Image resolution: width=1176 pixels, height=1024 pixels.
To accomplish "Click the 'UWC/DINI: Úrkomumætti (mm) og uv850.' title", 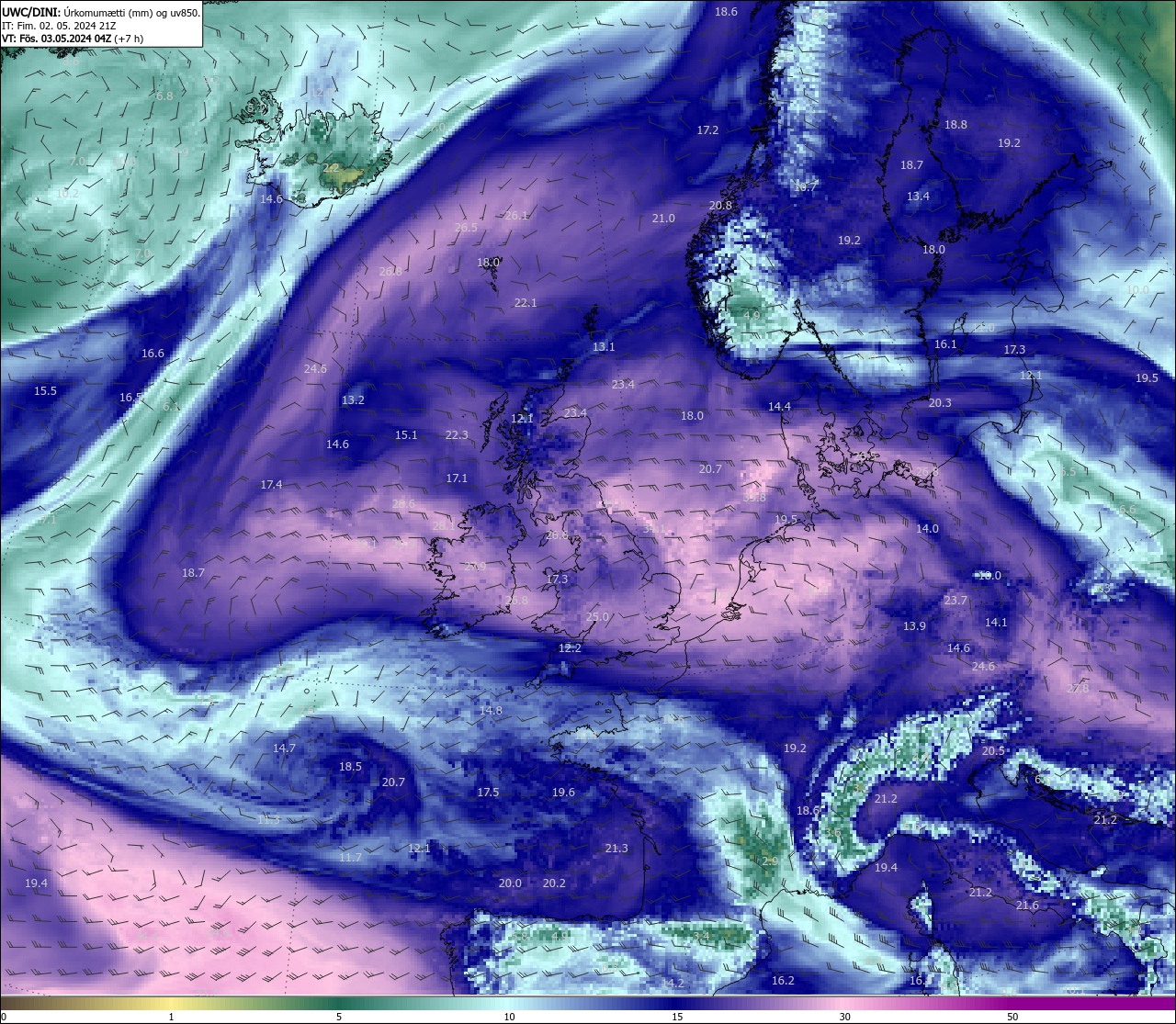I will [101, 12].
